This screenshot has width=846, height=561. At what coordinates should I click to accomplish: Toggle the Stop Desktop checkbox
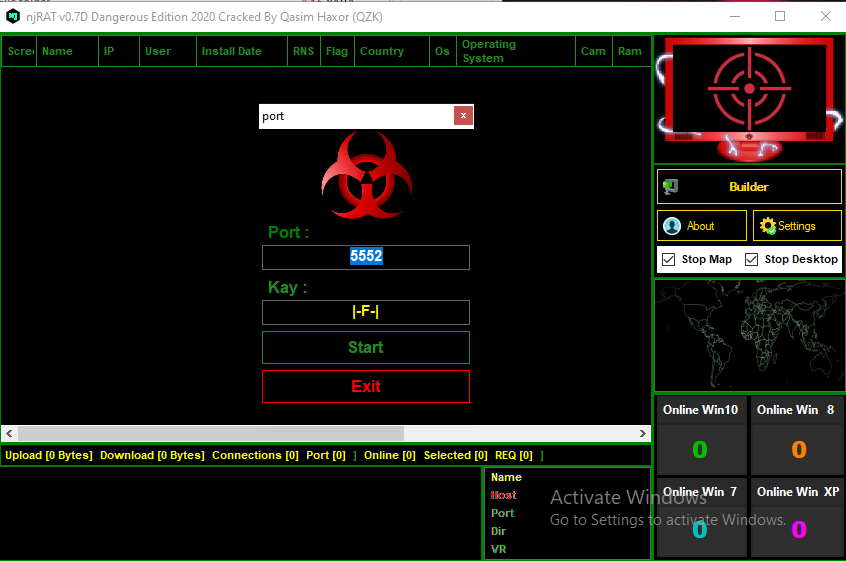coord(752,260)
